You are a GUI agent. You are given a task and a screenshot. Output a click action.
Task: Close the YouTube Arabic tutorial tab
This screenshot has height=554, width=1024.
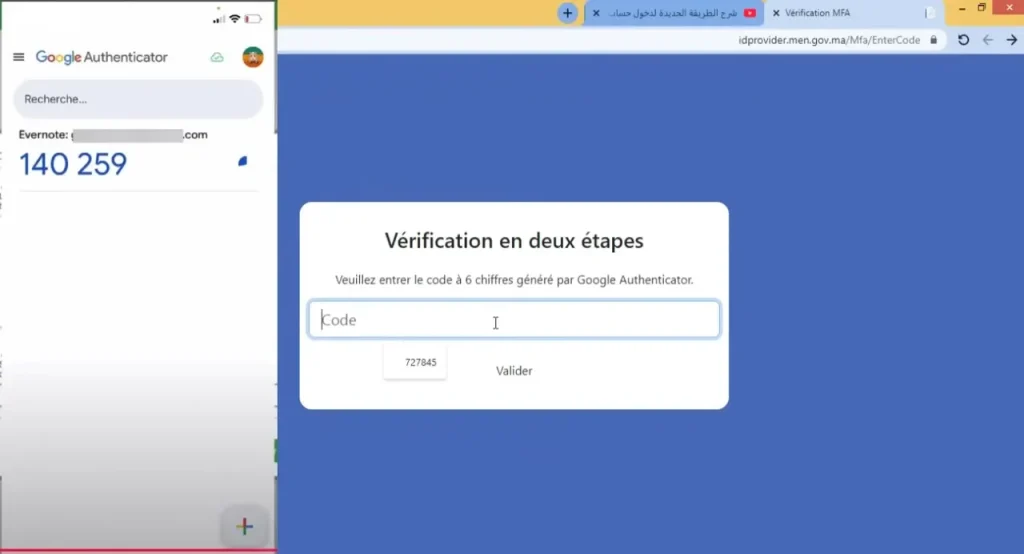pyautogui.click(x=596, y=13)
